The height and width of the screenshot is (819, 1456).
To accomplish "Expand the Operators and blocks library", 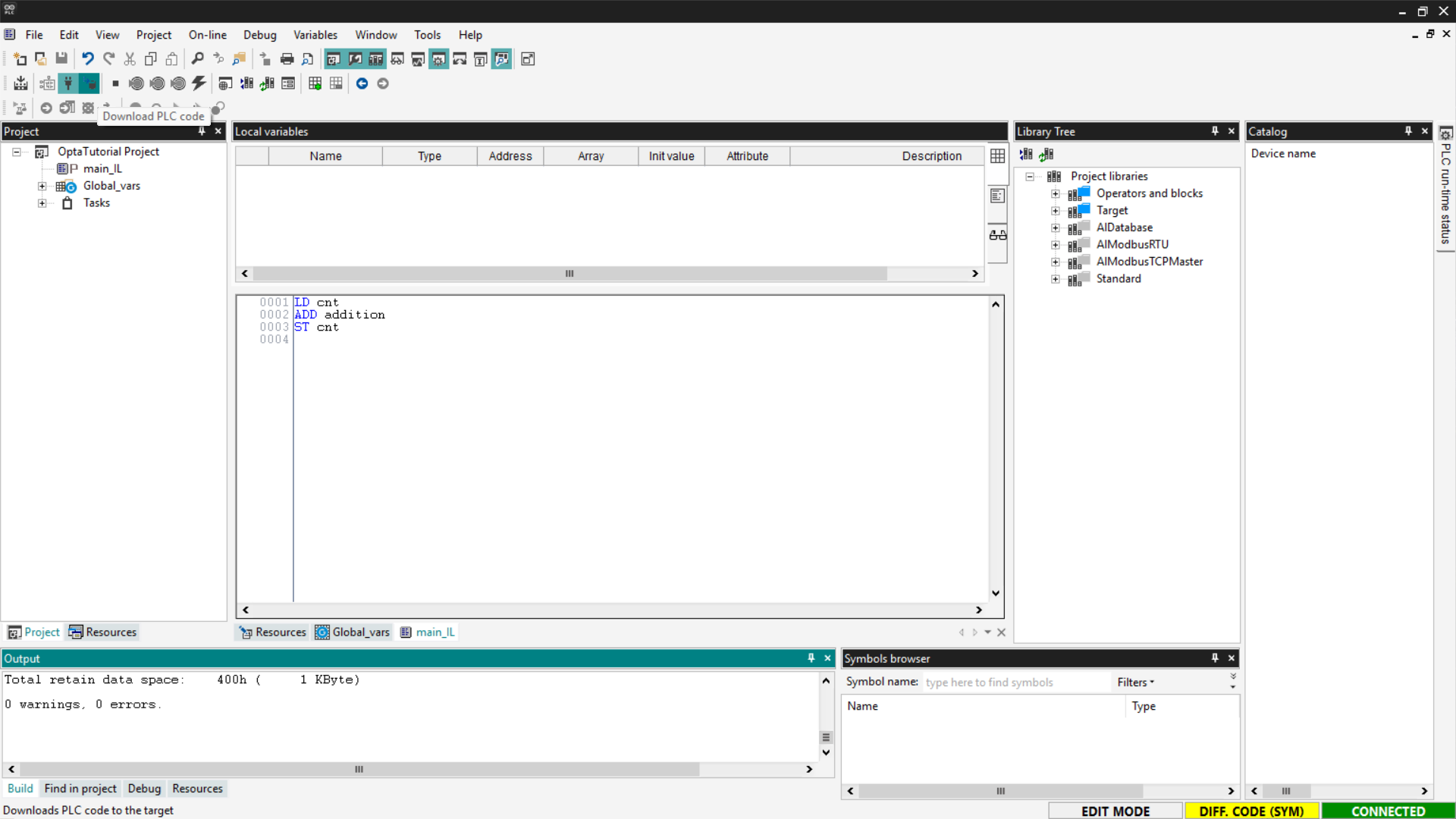I will coord(1055,194).
